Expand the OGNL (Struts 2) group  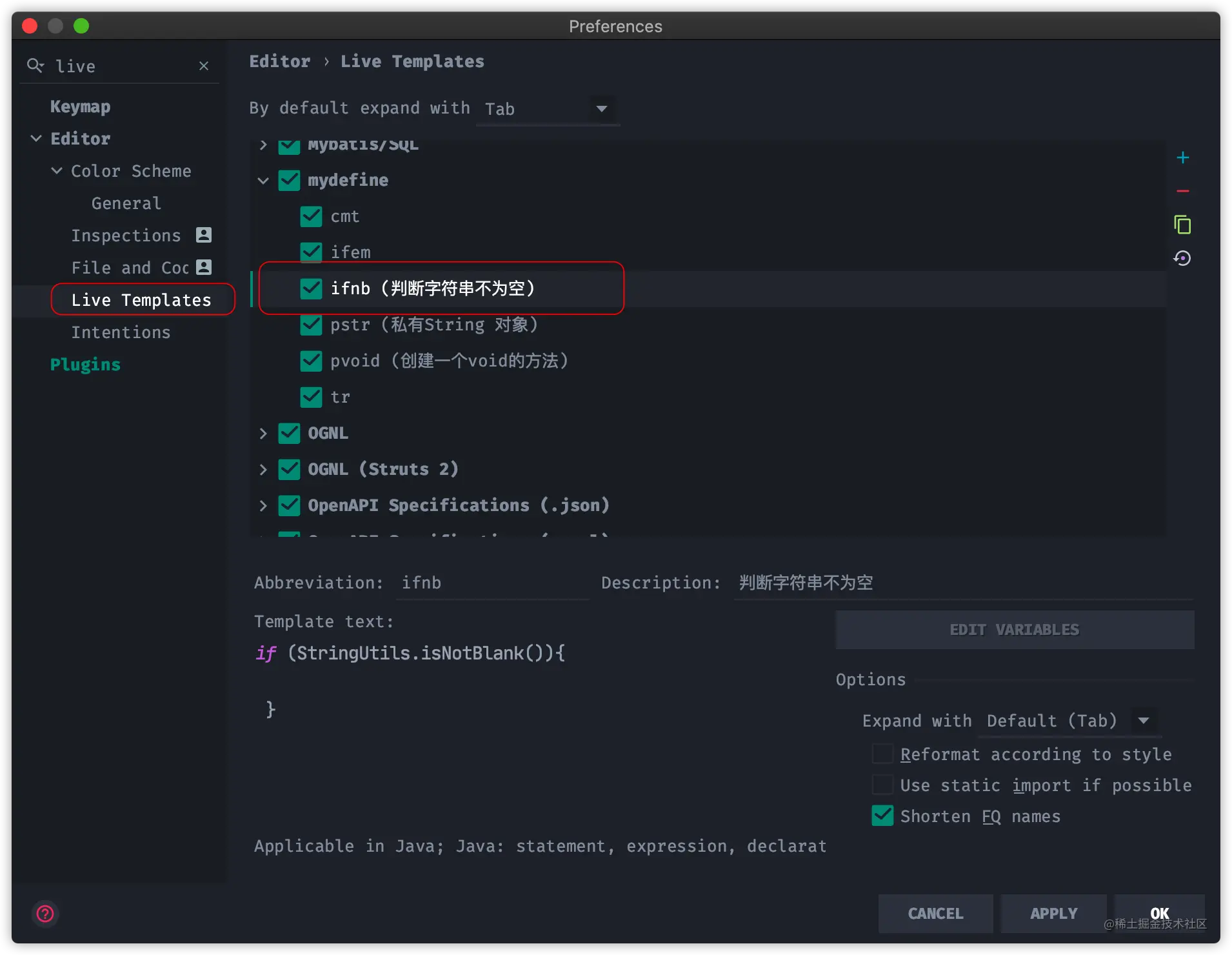point(263,469)
